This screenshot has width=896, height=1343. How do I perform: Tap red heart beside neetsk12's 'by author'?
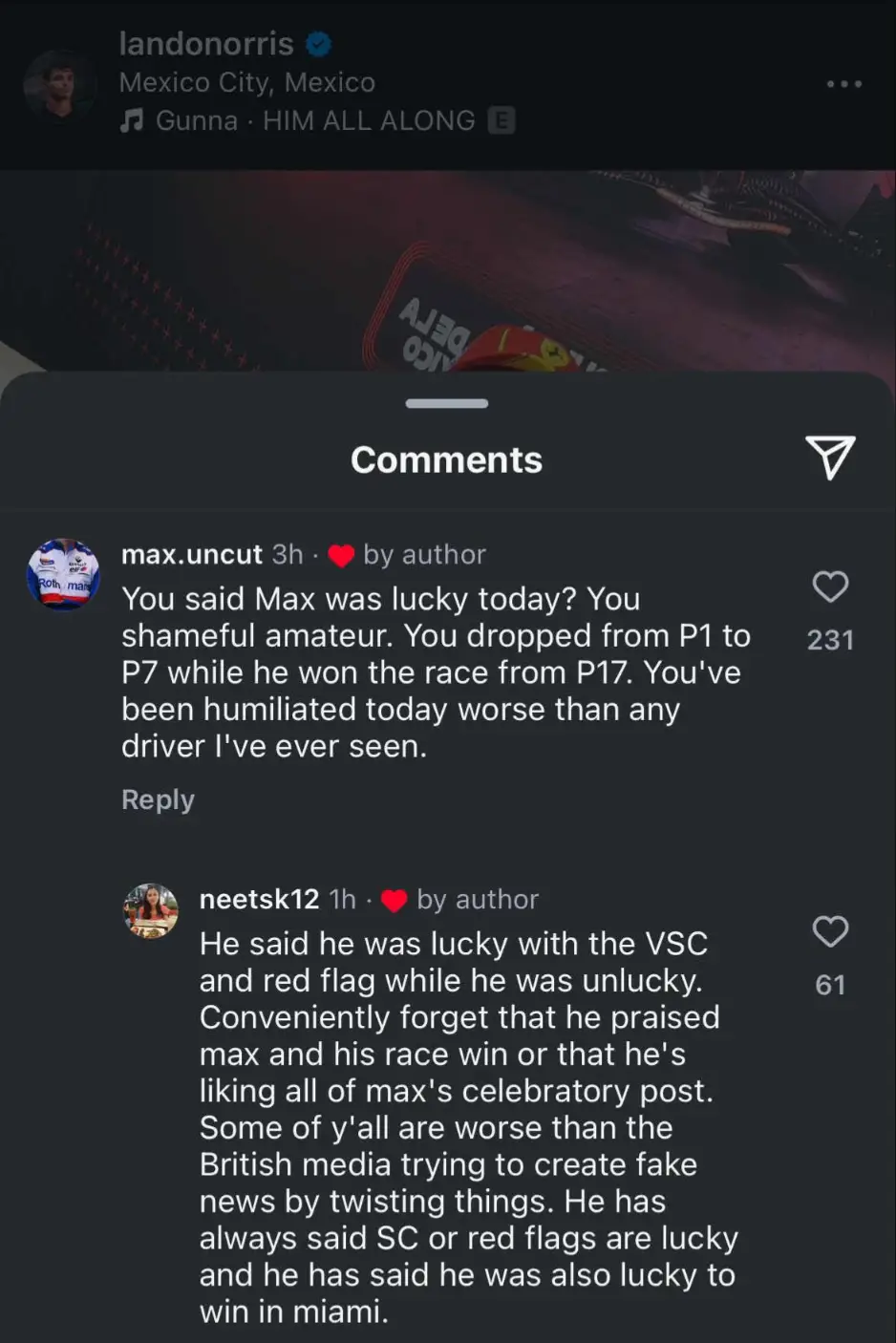tap(394, 900)
